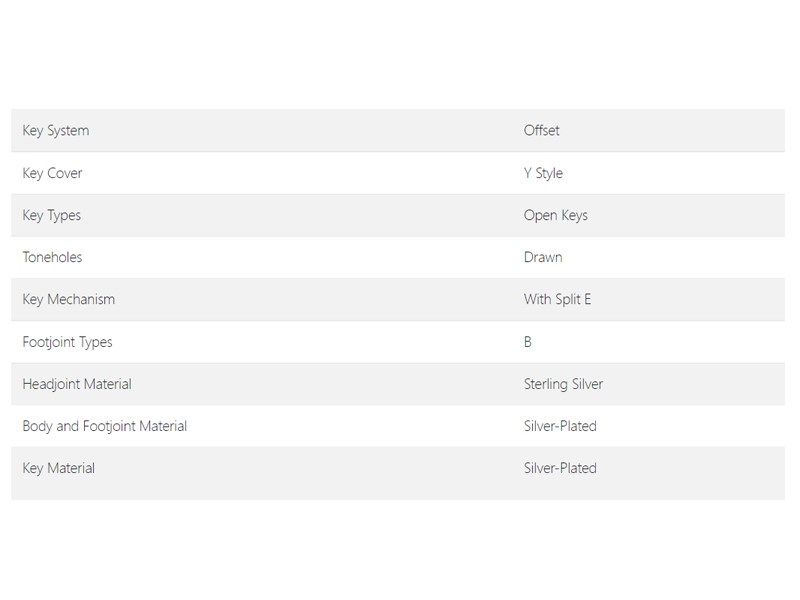The height and width of the screenshot is (600, 800).
Task: Click Body and Footjoint Material label
Action: (x=105, y=426)
